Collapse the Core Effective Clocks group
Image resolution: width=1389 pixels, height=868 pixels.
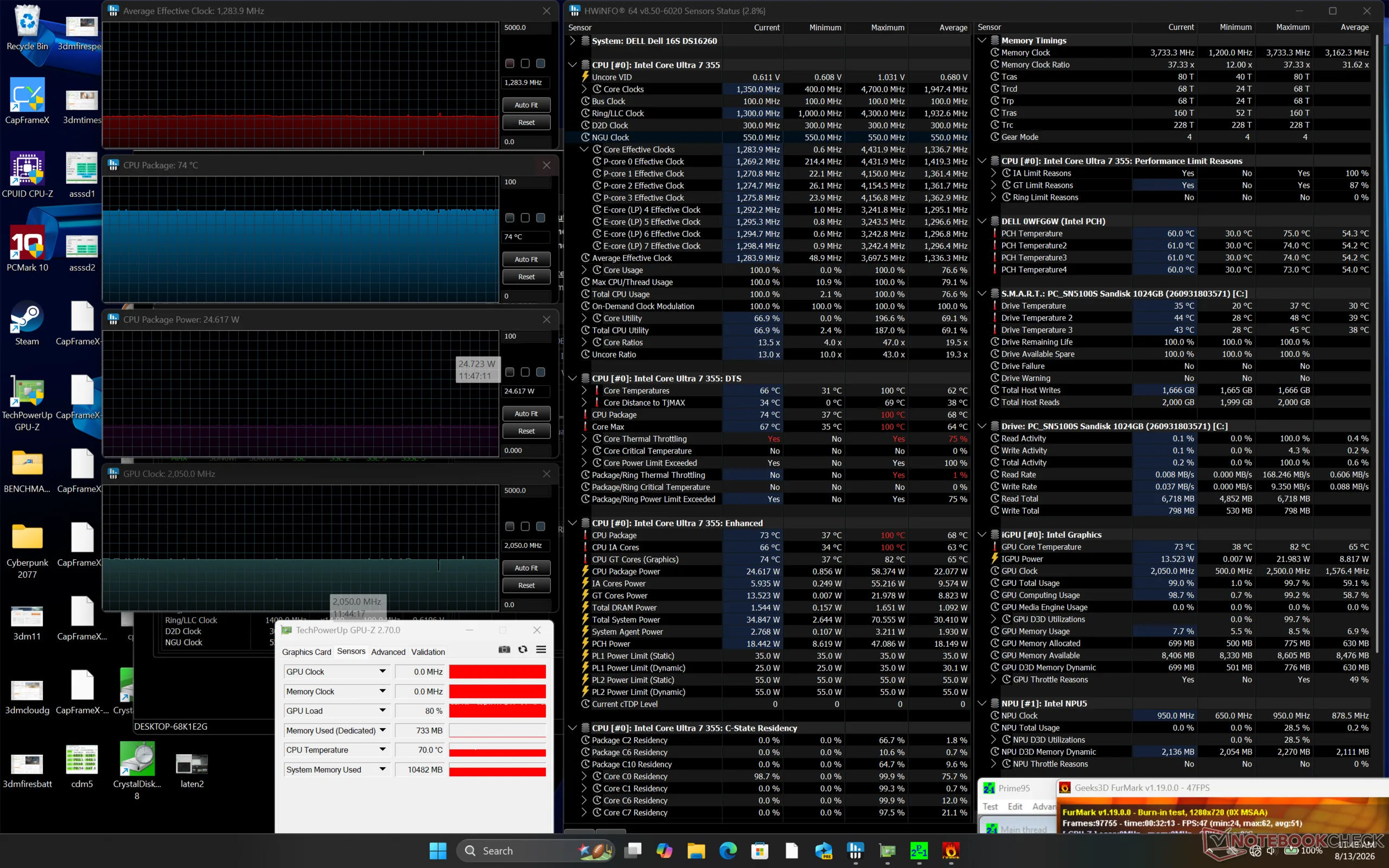click(x=584, y=149)
